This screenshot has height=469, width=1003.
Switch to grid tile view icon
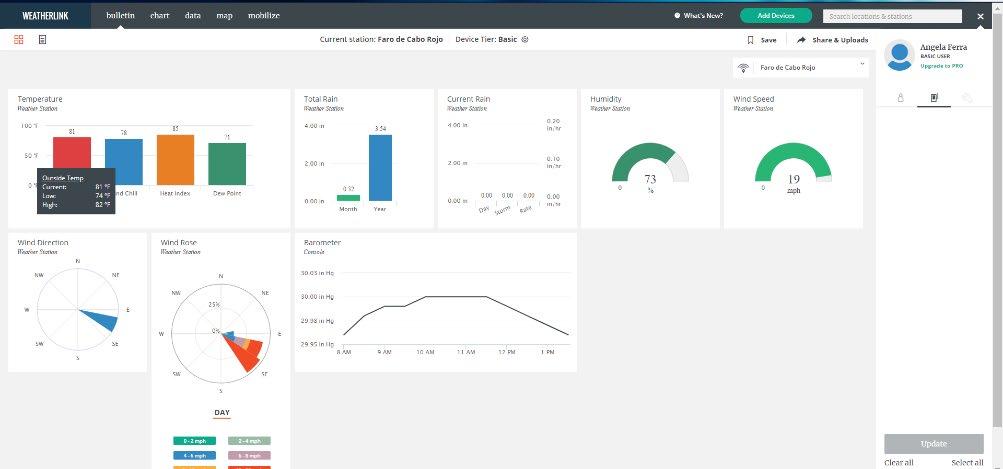(19, 40)
